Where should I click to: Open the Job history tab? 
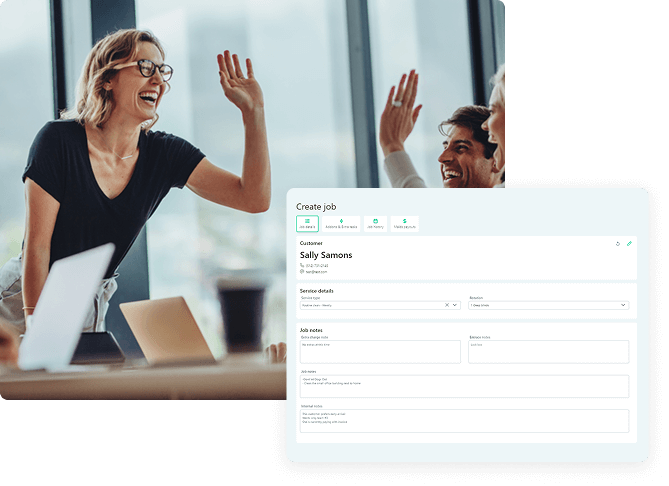pyautogui.click(x=375, y=224)
